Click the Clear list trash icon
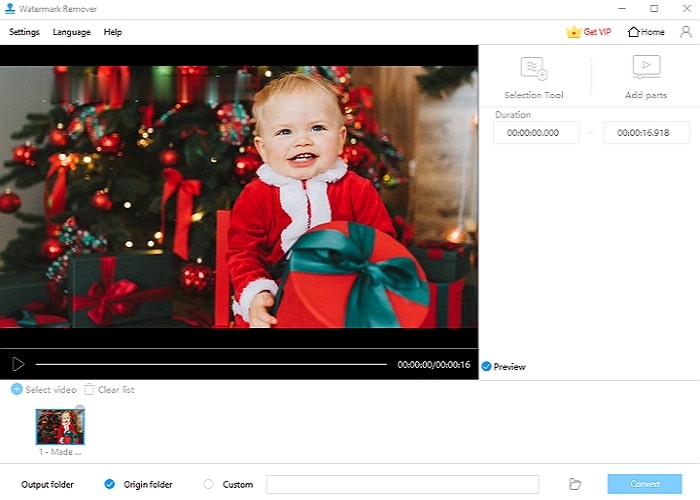 click(x=89, y=389)
